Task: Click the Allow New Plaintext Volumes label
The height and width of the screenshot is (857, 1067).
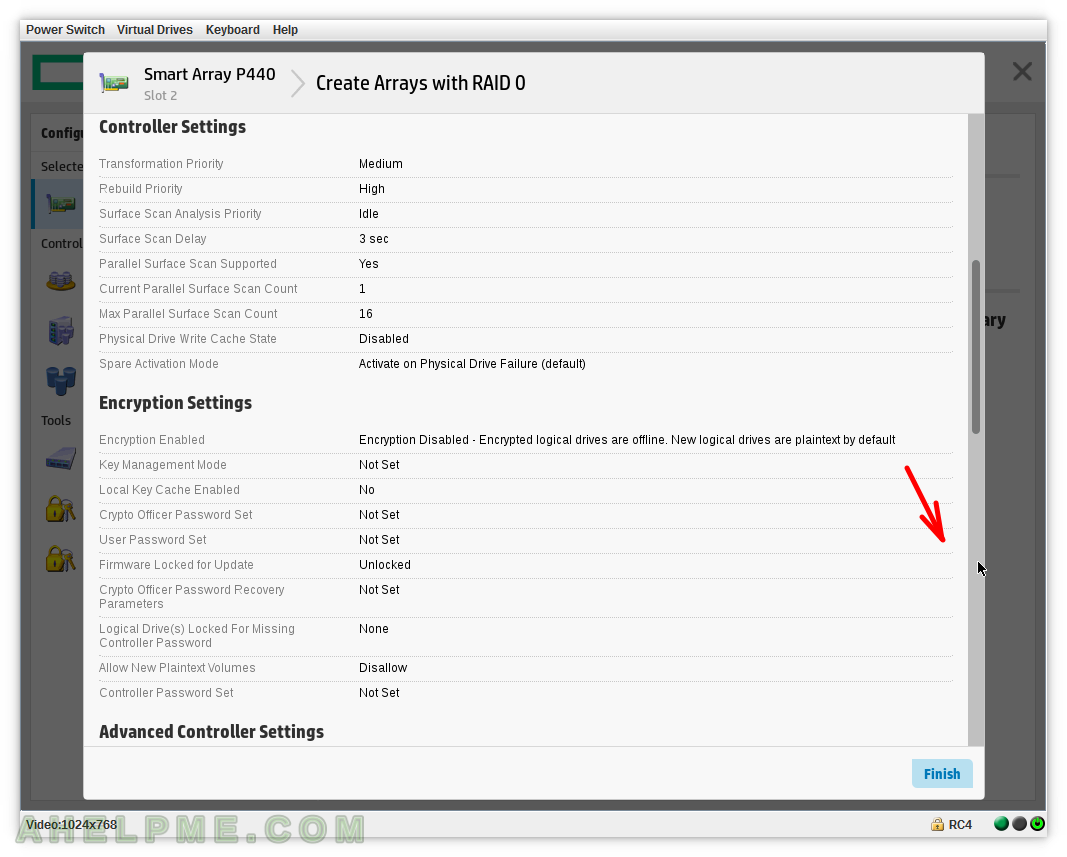Action: pyautogui.click(x=177, y=668)
